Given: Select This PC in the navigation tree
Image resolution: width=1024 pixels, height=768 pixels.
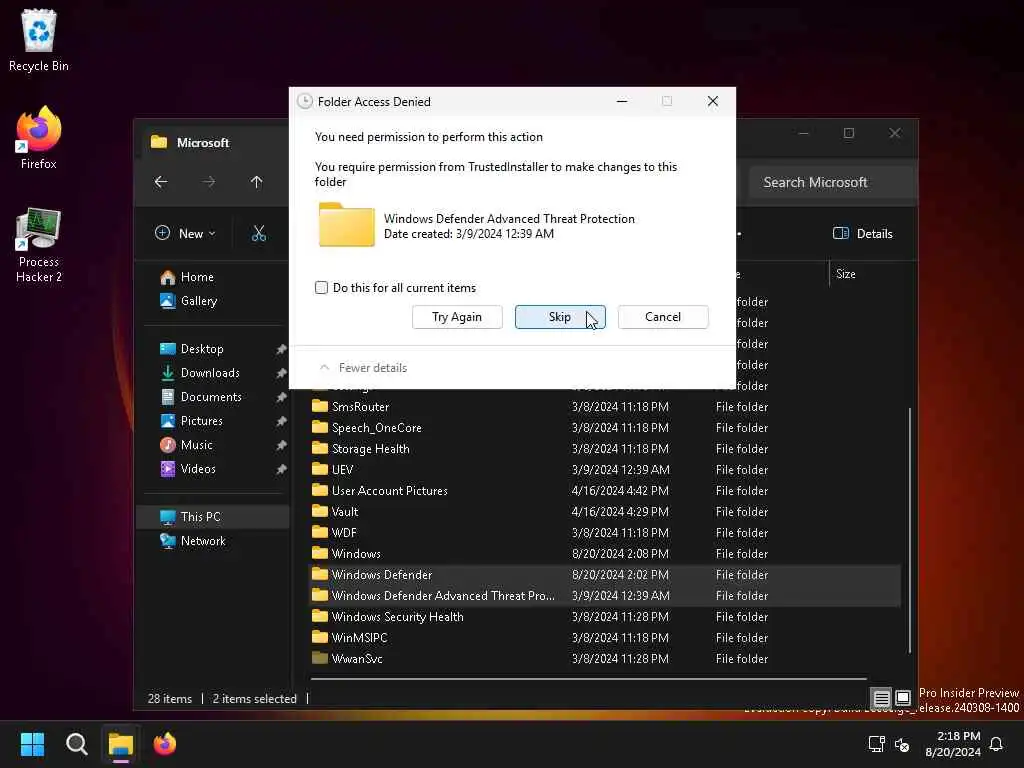Looking at the screenshot, I should click(213, 517).
